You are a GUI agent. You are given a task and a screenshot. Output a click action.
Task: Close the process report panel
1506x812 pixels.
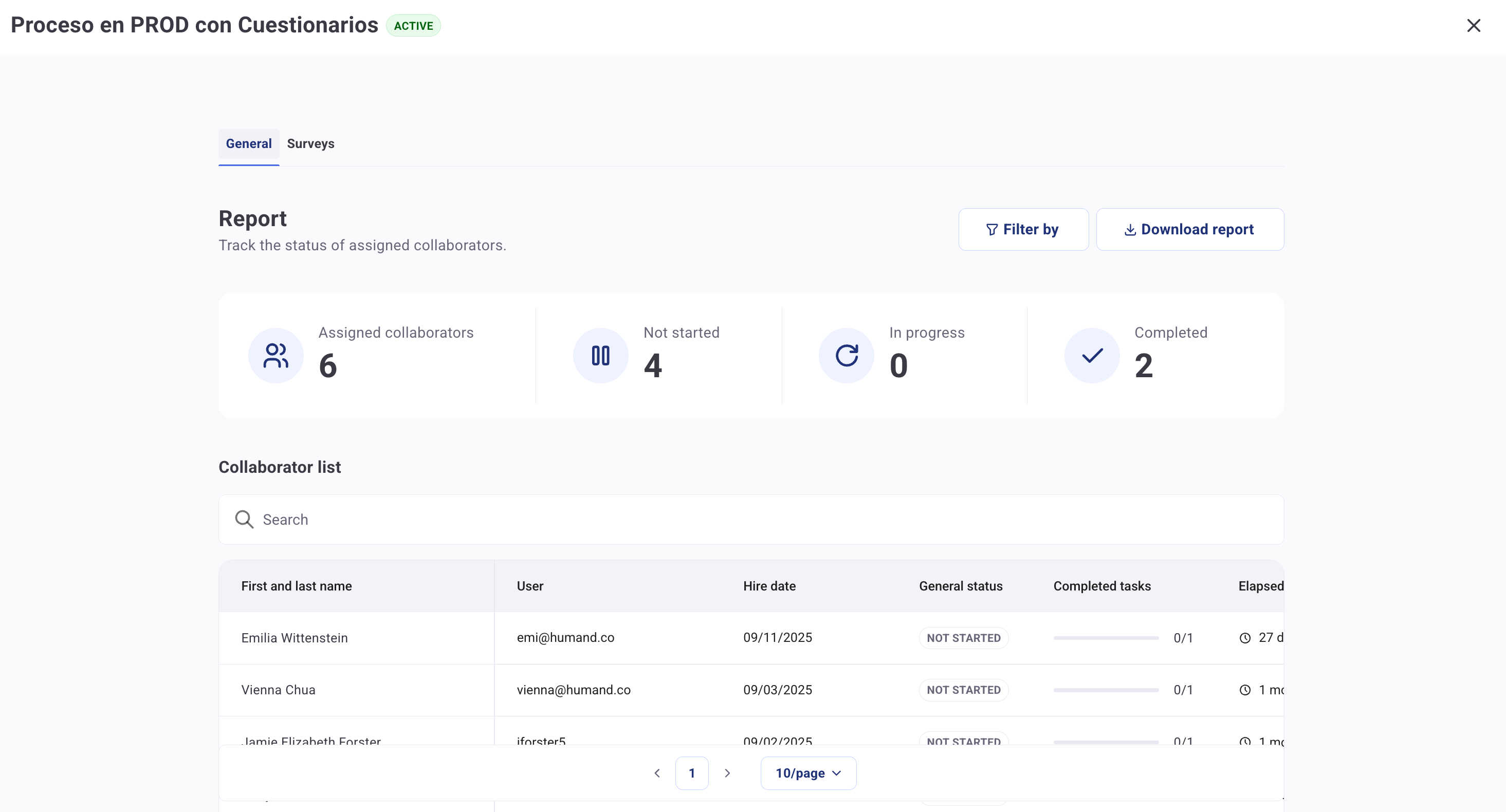point(1473,26)
